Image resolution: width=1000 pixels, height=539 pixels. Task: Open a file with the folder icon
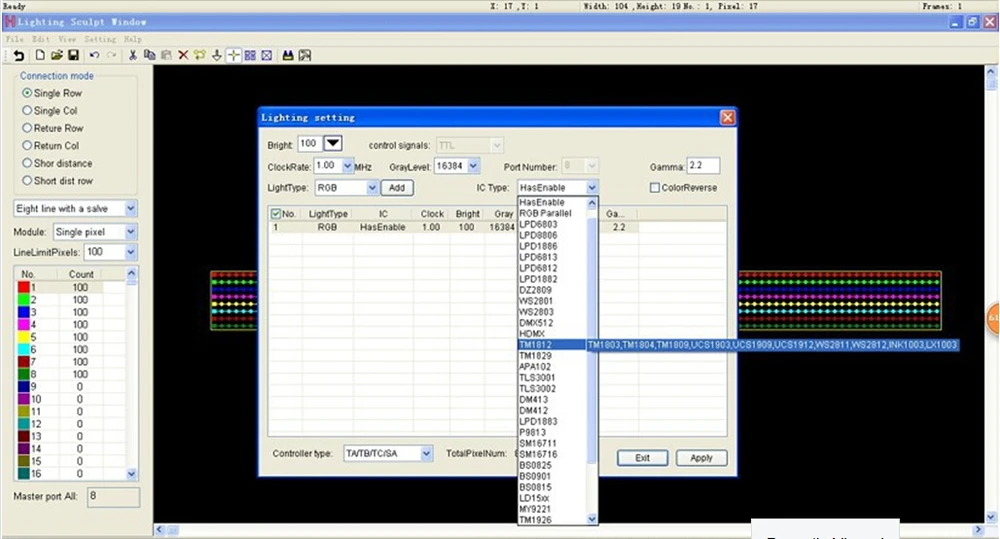tap(57, 55)
